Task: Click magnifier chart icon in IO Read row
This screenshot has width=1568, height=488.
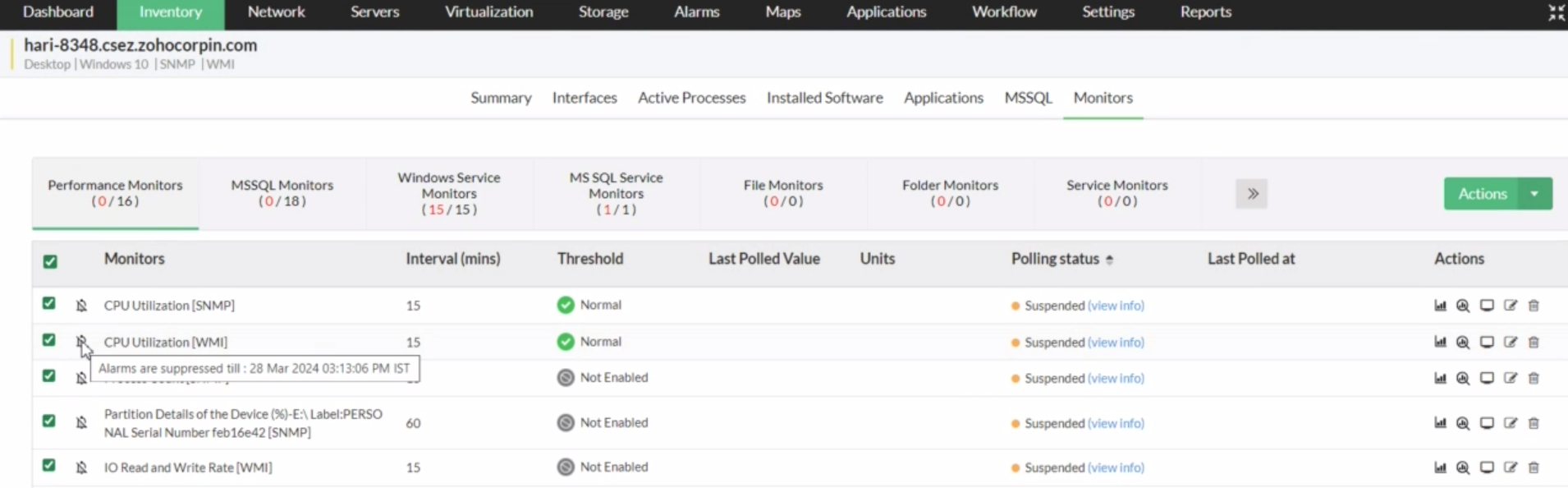Action: (1463, 467)
